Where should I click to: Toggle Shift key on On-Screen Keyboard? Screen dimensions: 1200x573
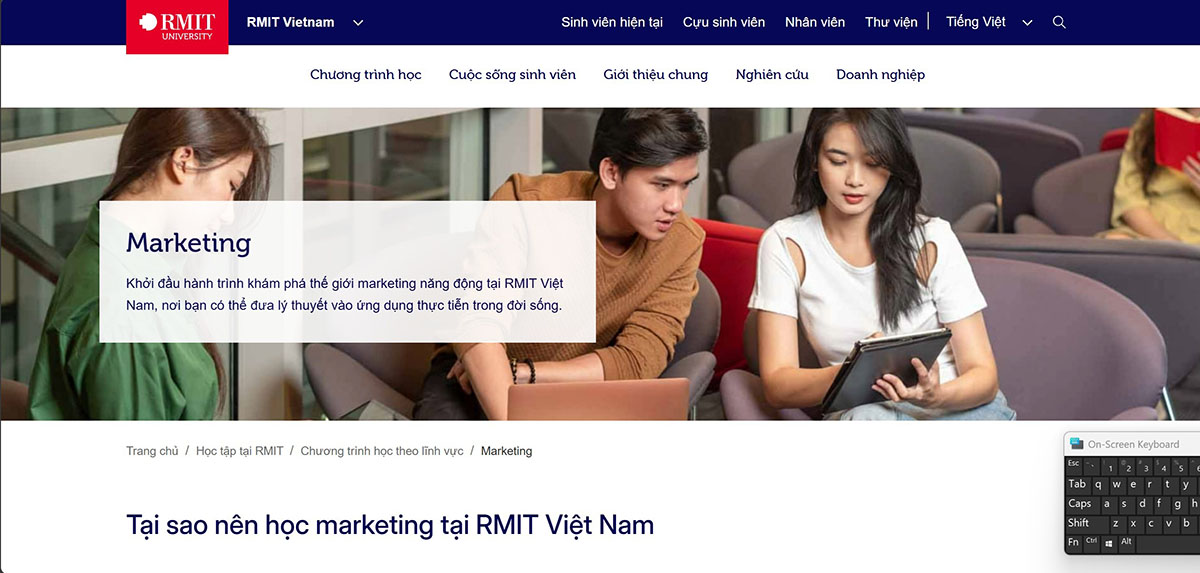pos(1087,525)
